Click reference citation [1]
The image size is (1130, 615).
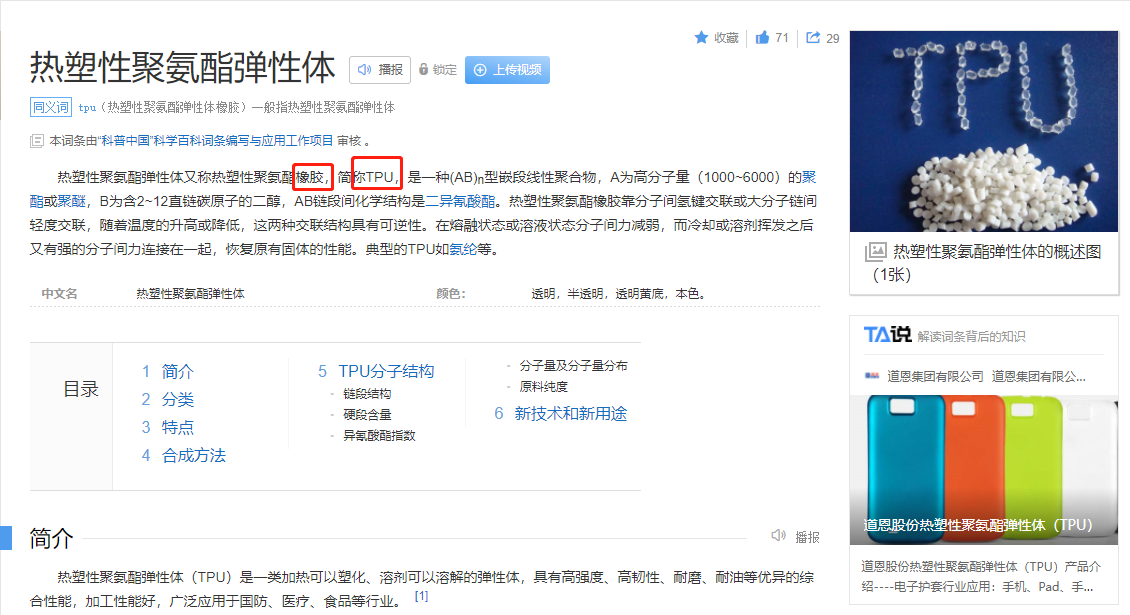coord(421,597)
